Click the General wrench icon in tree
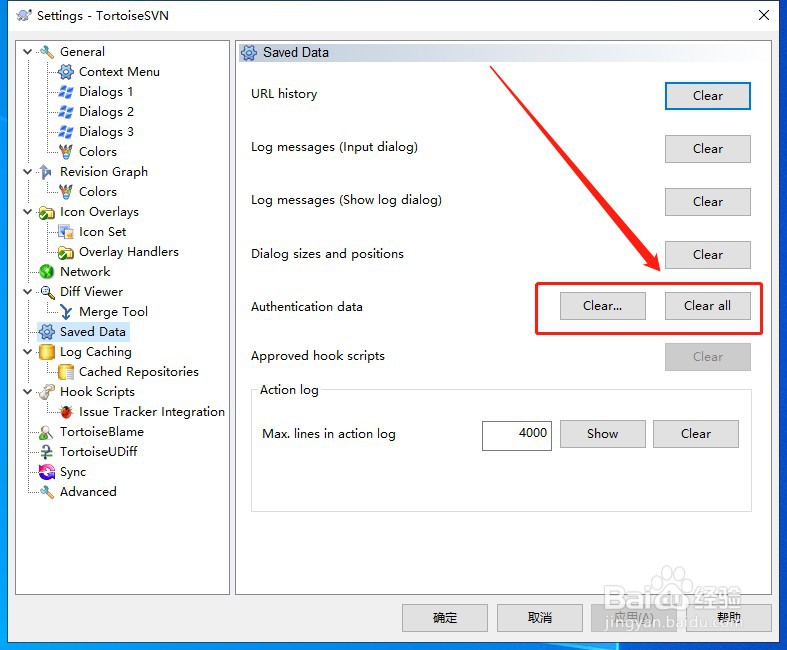 pos(47,52)
